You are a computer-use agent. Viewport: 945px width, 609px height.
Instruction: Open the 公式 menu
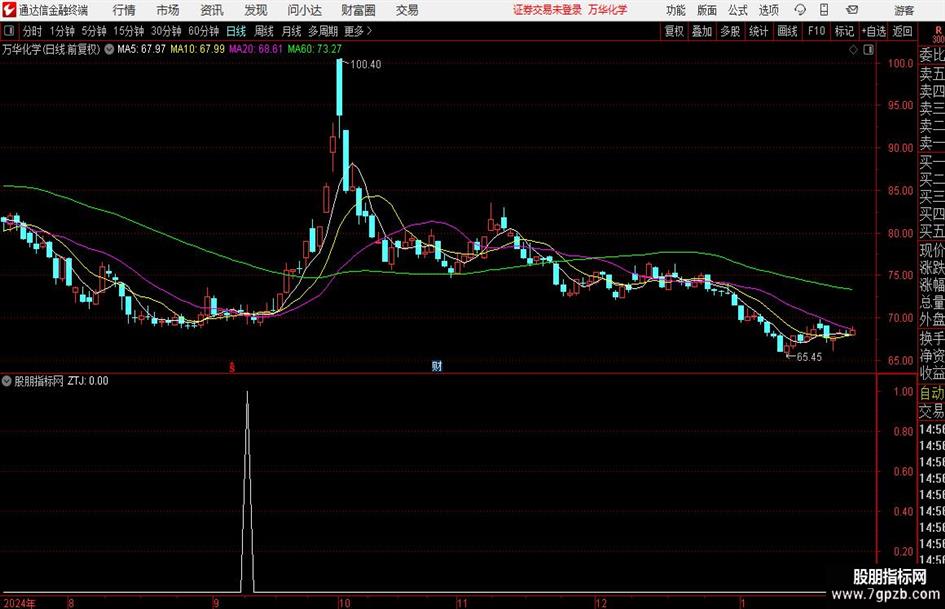tap(738, 10)
